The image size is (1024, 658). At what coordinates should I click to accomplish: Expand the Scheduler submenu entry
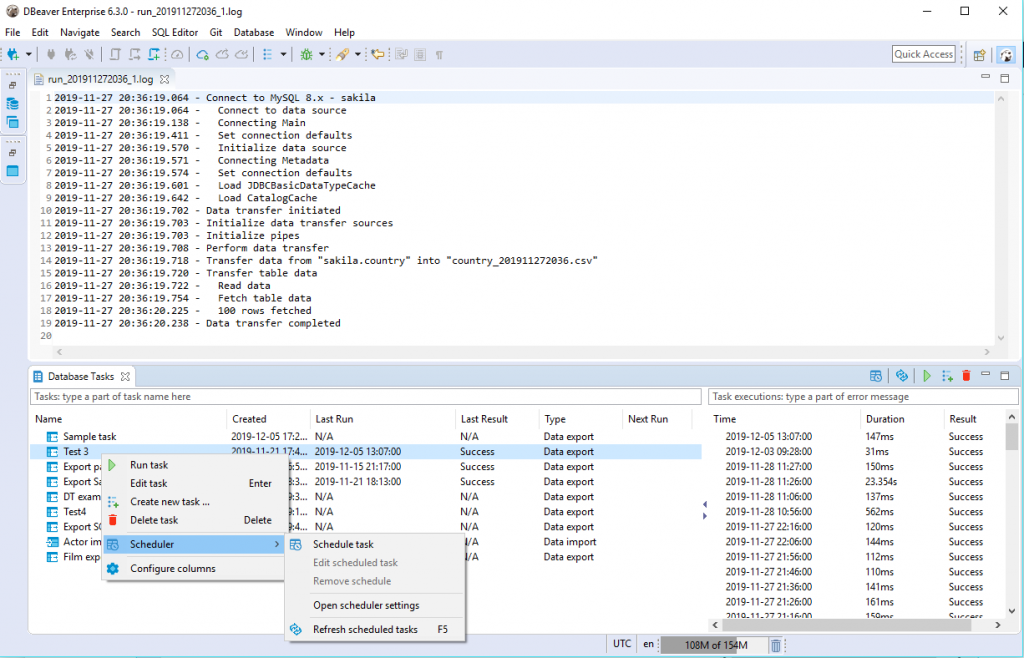click(x=194, y=544)
